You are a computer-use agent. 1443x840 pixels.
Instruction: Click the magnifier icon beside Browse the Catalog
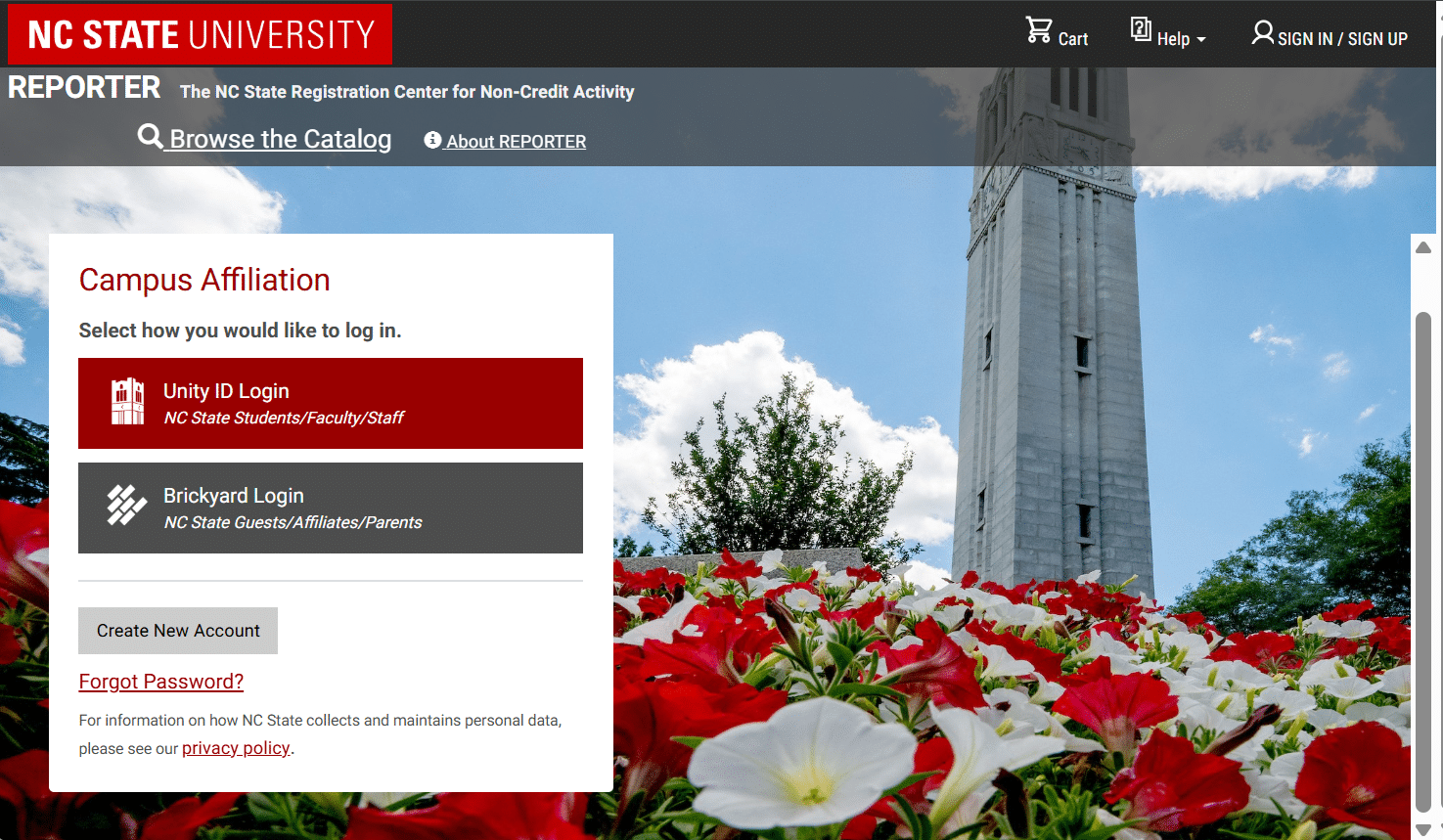(x=151, y=136)
